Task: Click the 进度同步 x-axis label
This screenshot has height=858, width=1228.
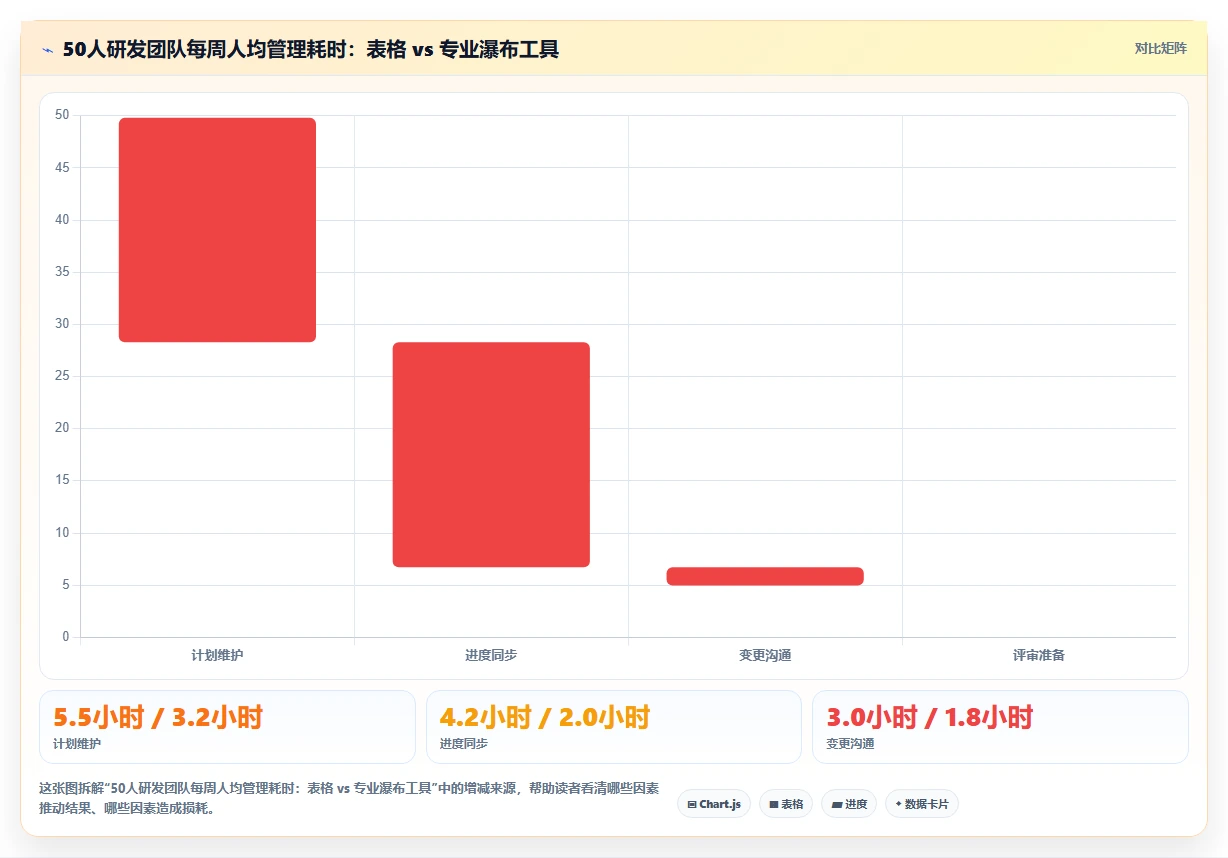Action: click(x=491, y=655)
